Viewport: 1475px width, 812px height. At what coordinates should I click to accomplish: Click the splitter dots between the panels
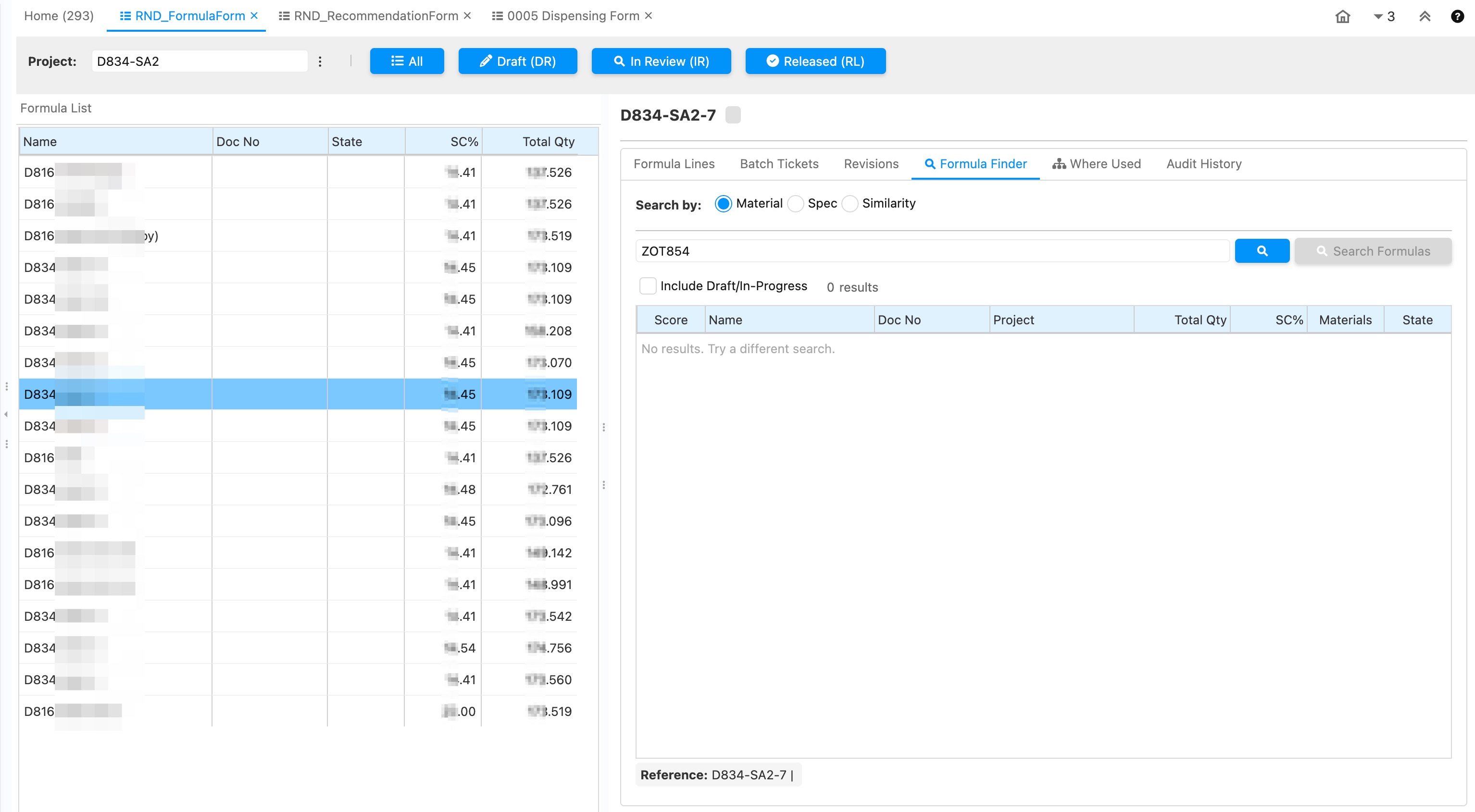tap(603, 428)
